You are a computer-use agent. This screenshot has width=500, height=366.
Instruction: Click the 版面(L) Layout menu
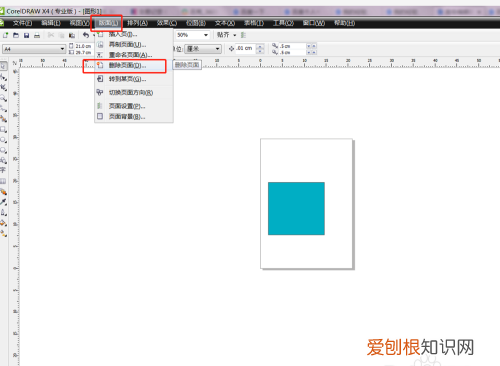[108, 23]
